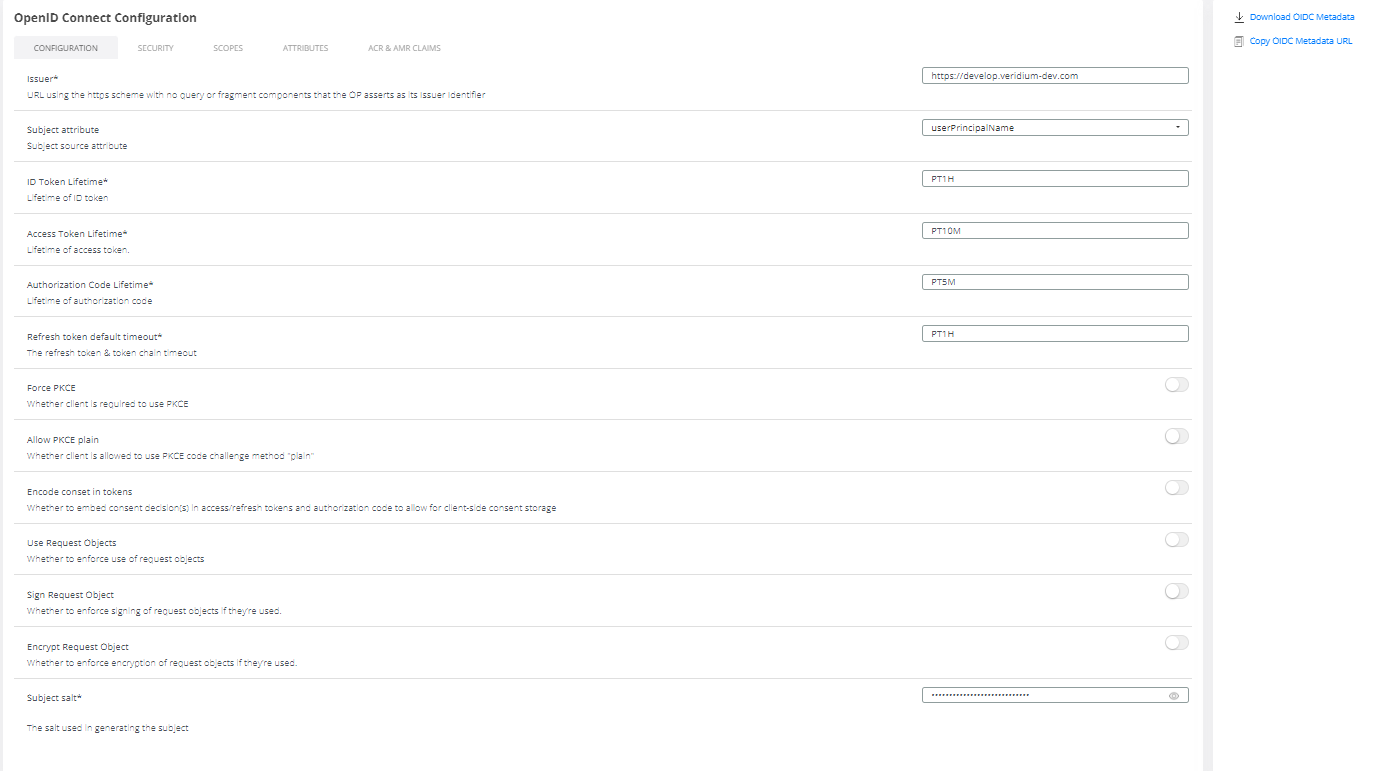This screenshot has width=1384, height=771.
Task: Switch to the ATTRIBUTES tab
Action: click(305, 47)
